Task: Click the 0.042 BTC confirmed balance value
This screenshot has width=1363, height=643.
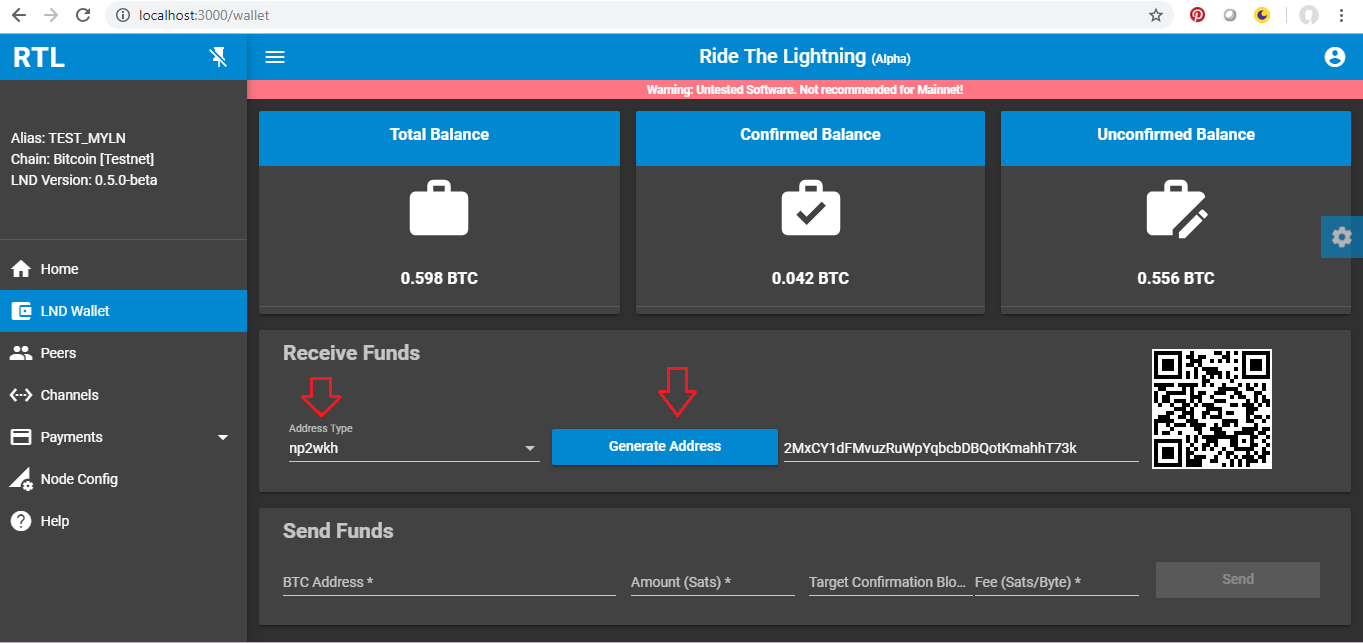Action: [x=810, y=278]
